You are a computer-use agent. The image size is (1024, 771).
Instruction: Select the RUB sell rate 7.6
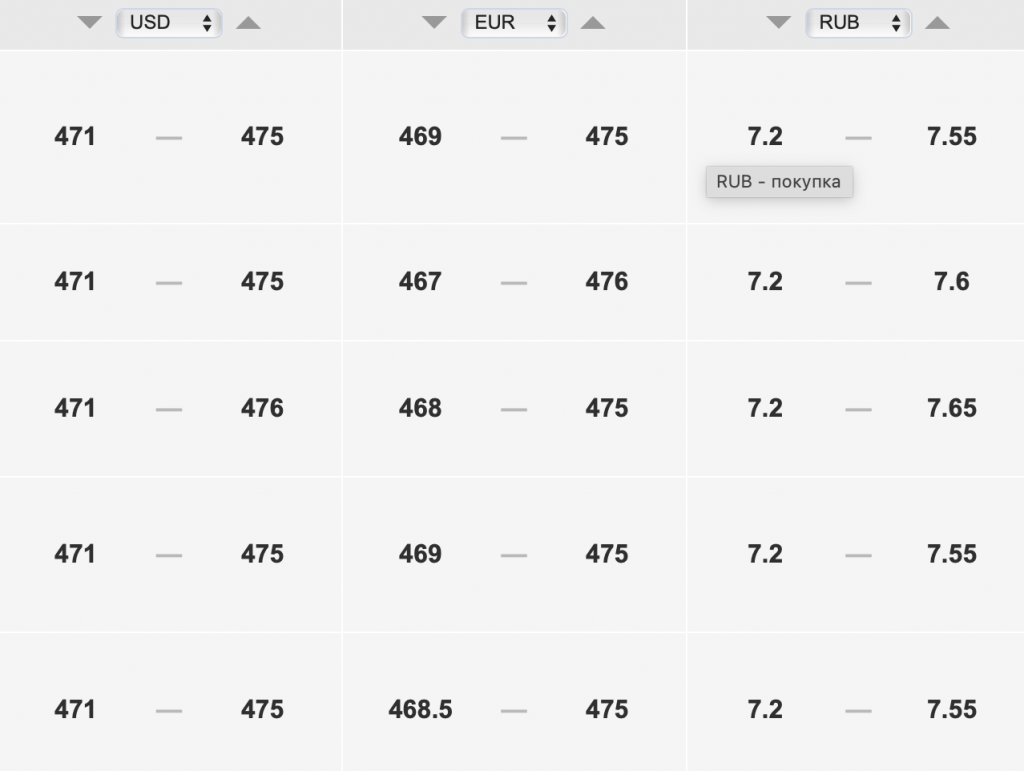point(952,282)
